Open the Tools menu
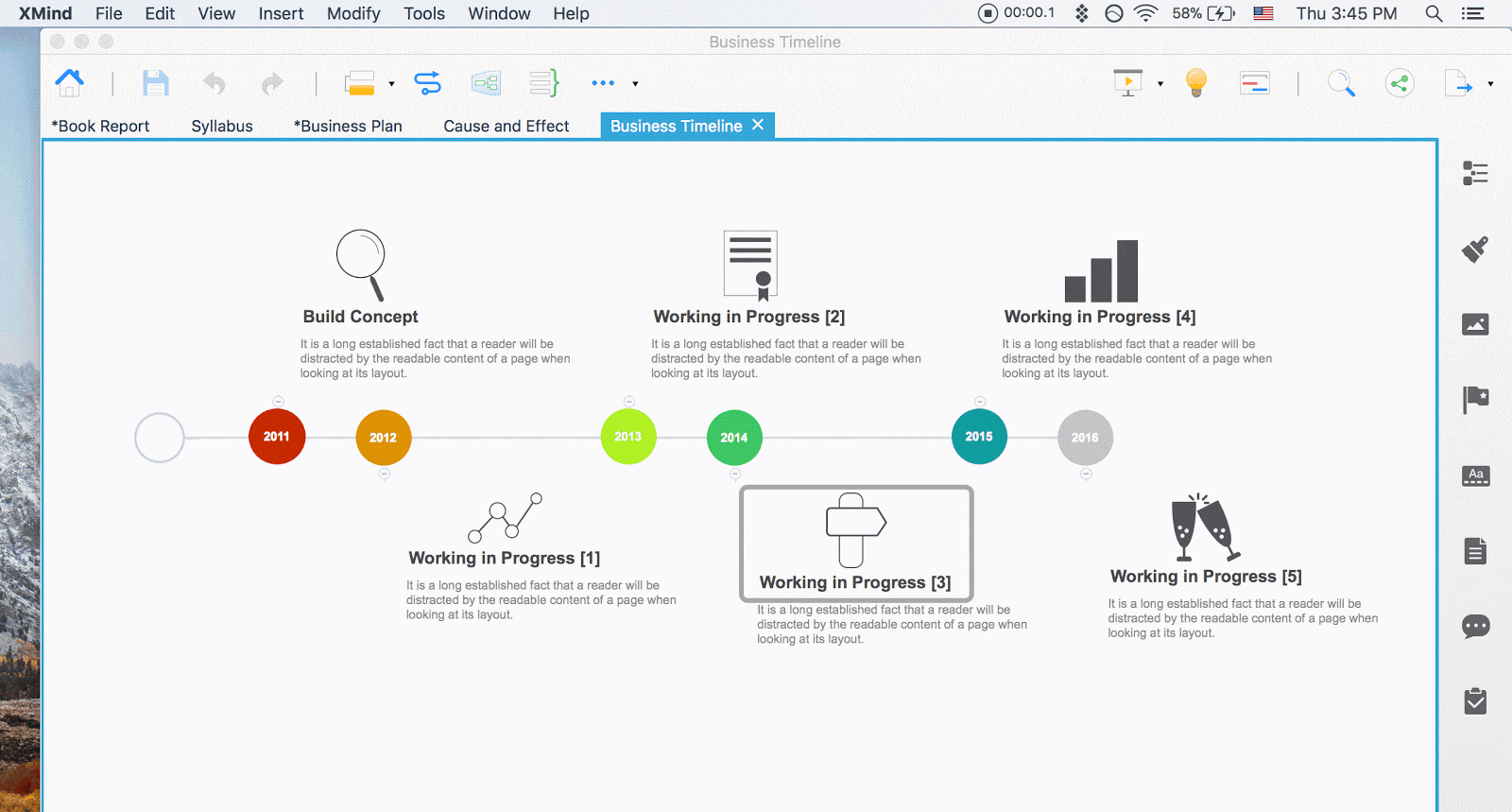1512x812 pixels. coord(424,13)
